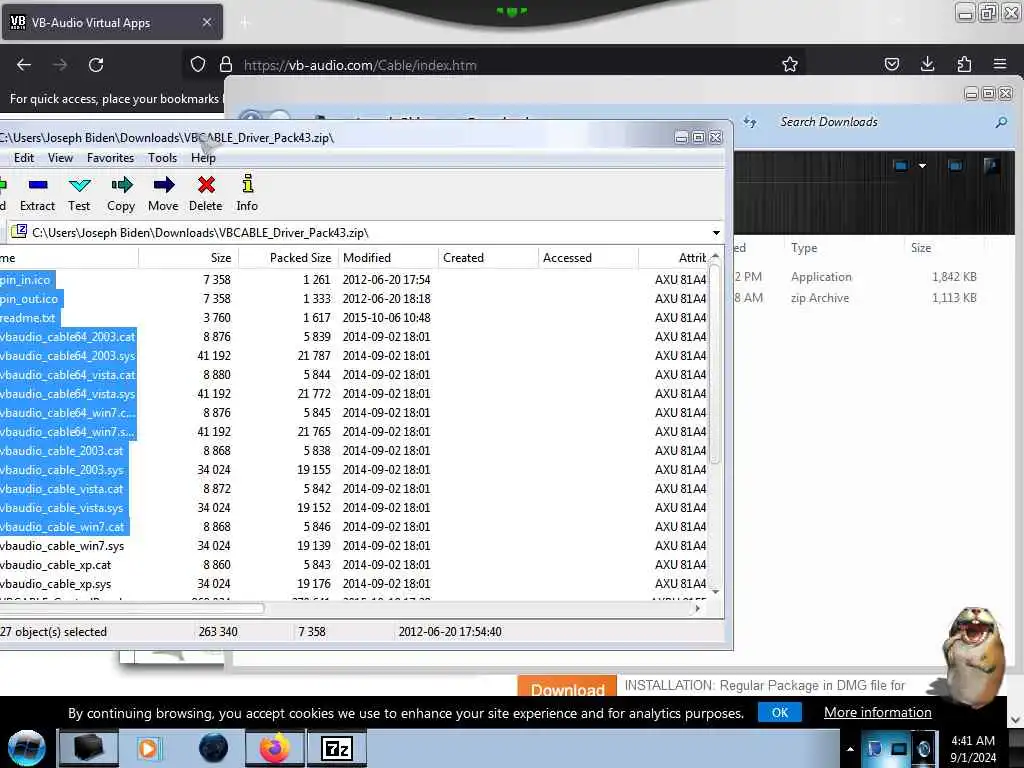Select vbaudio_cable64_vista.sys row

(68, 394)
